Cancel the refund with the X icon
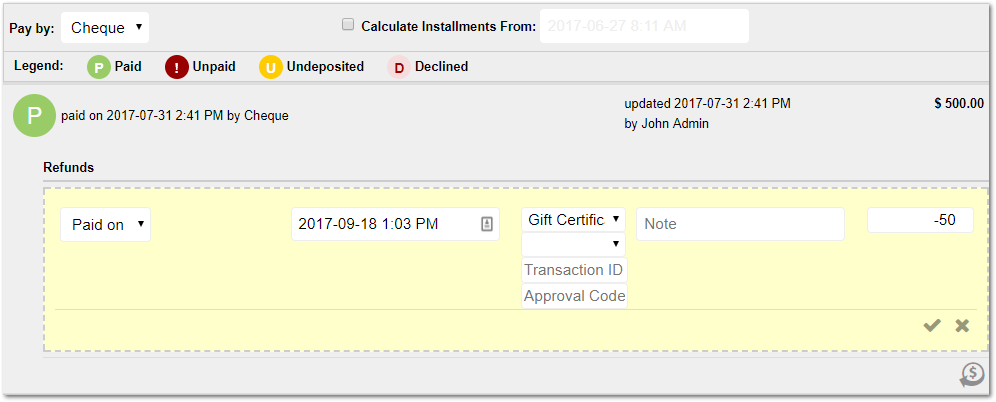 pos(962,325)
